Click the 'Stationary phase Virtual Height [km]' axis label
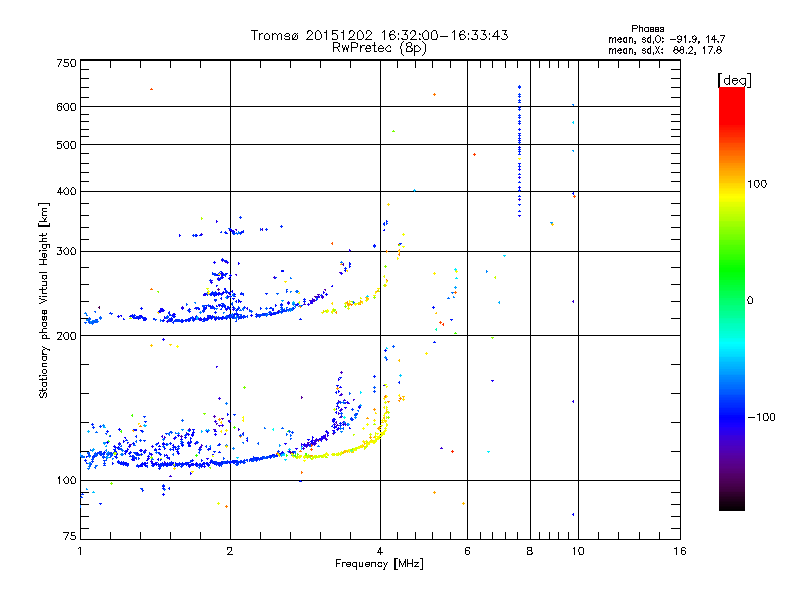 click(x=44, y=301)
